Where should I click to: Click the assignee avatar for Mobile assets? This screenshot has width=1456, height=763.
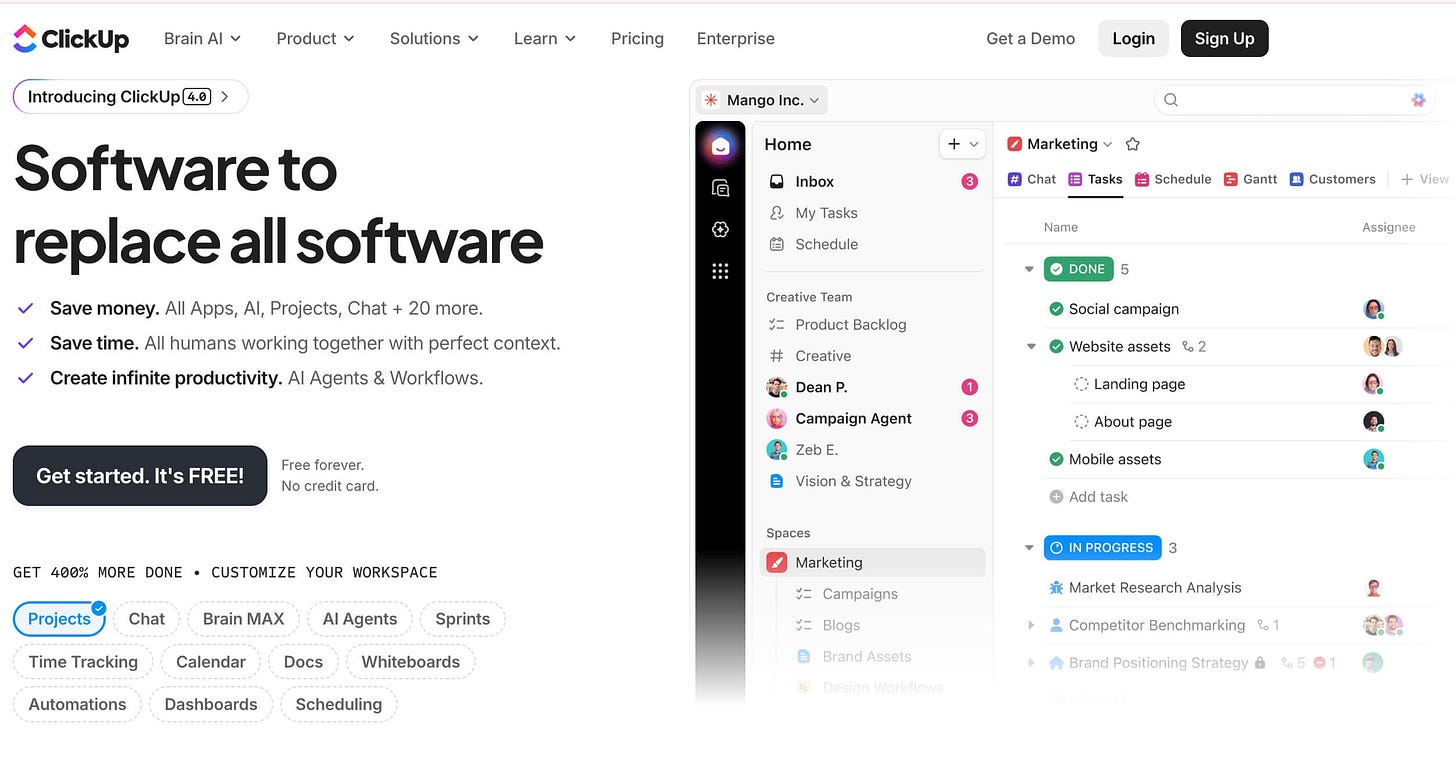point(1374,459)
